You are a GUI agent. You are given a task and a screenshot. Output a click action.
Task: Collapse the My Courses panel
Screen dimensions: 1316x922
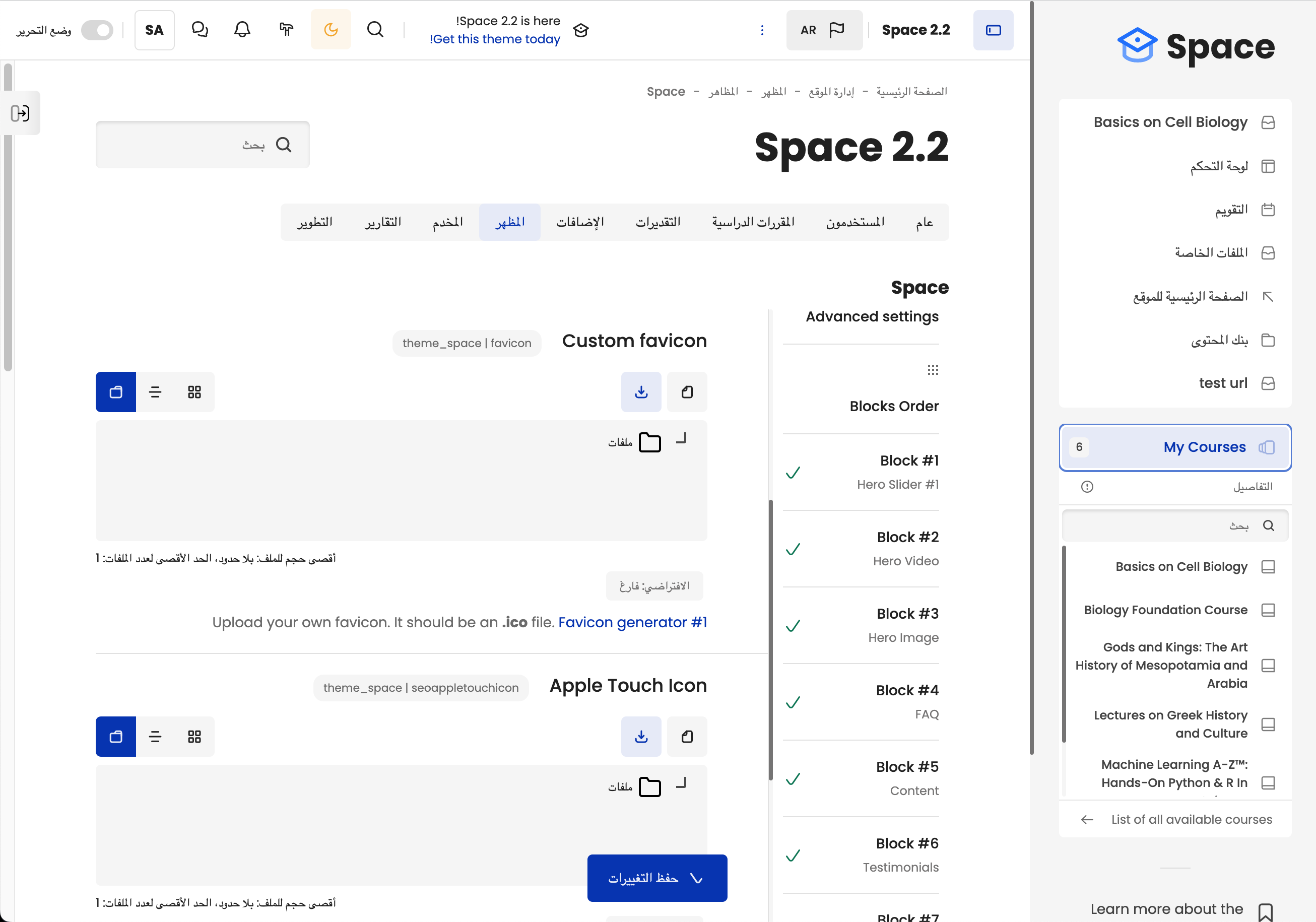pos(1174,447)
